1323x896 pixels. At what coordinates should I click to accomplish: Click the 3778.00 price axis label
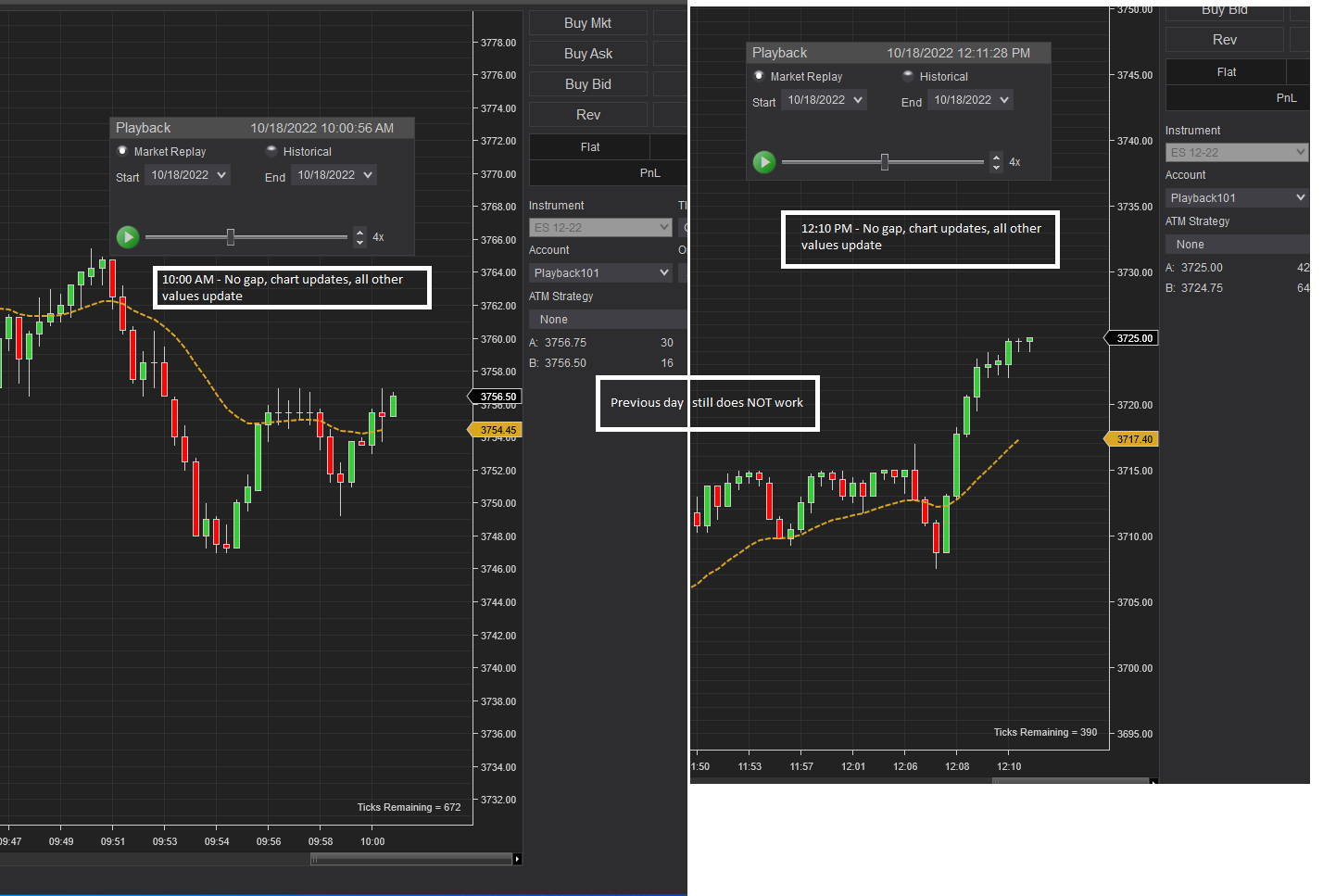coord(498,43)
